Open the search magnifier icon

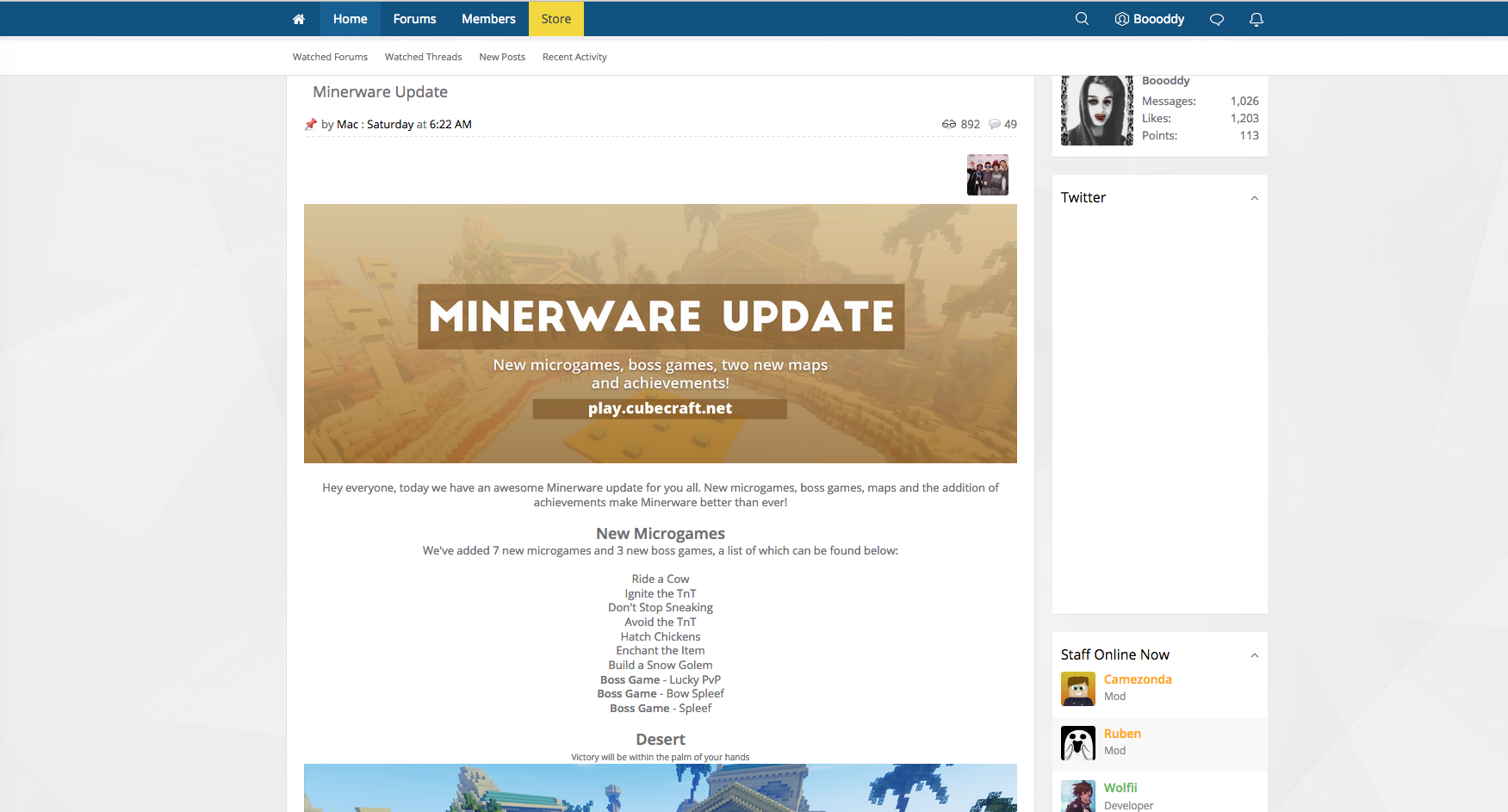1082,19
